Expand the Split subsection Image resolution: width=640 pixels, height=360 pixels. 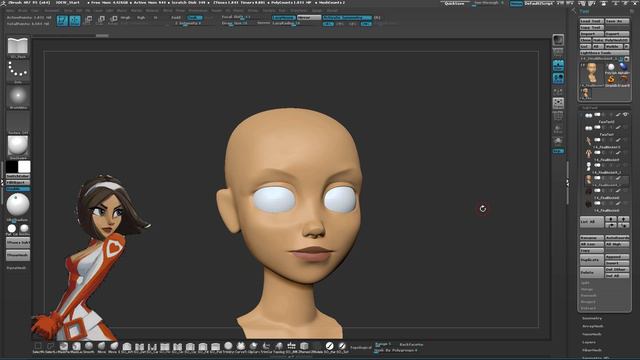click(x=586, y=283)
